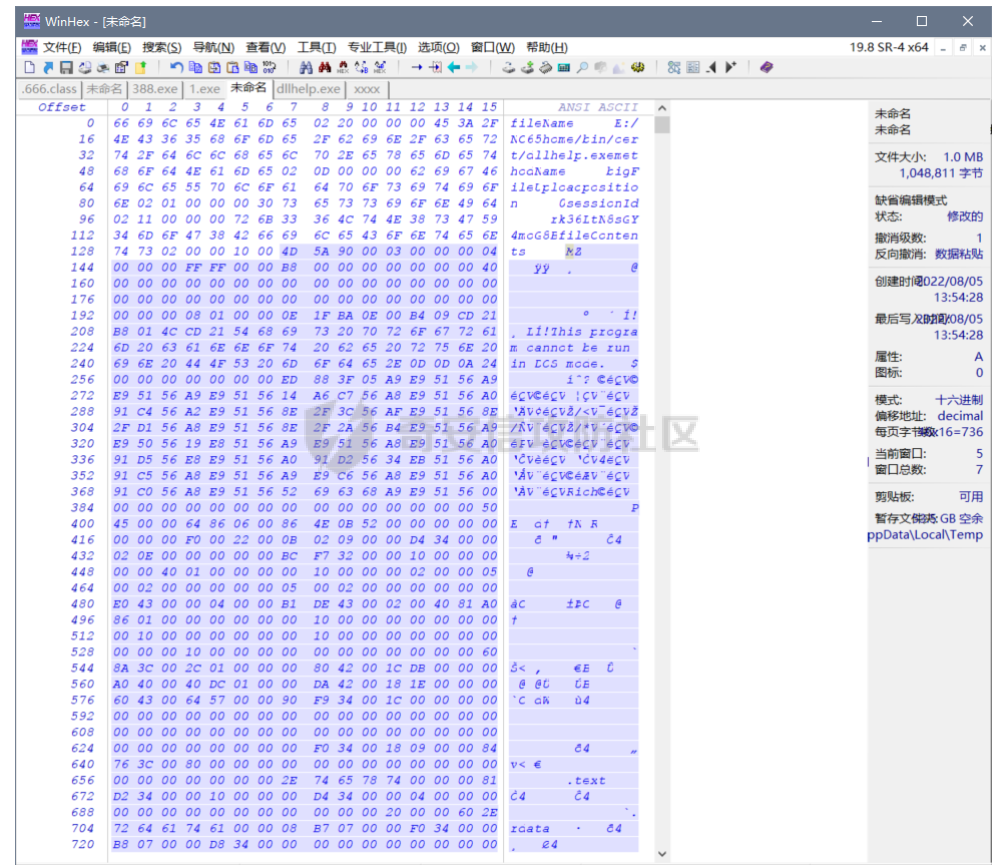
Task: Navigate back with the cyan left arrow
Action: pos(454,67)
